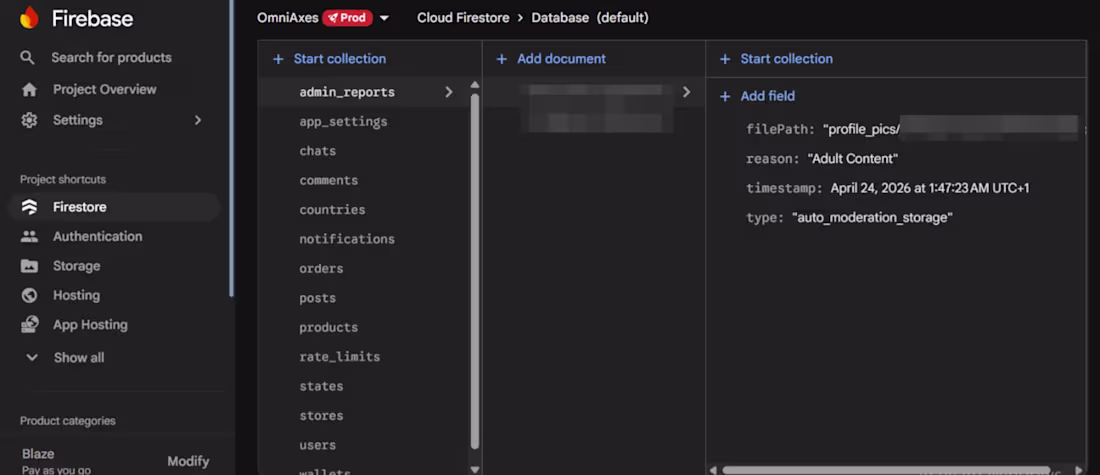
Task: Click plus icon beside Add field
Action: (725, 96)
